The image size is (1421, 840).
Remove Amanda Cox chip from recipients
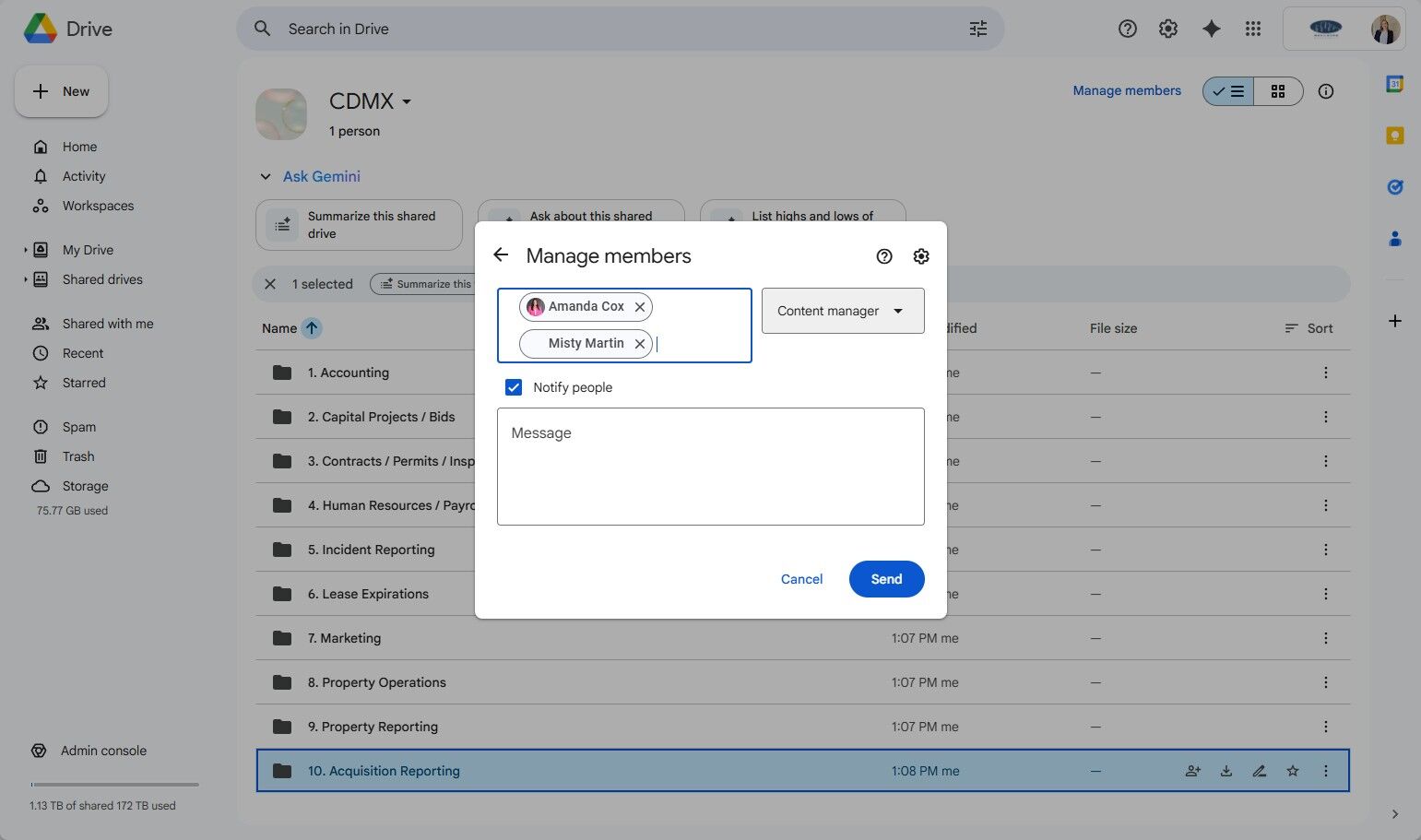click(640, 307)
